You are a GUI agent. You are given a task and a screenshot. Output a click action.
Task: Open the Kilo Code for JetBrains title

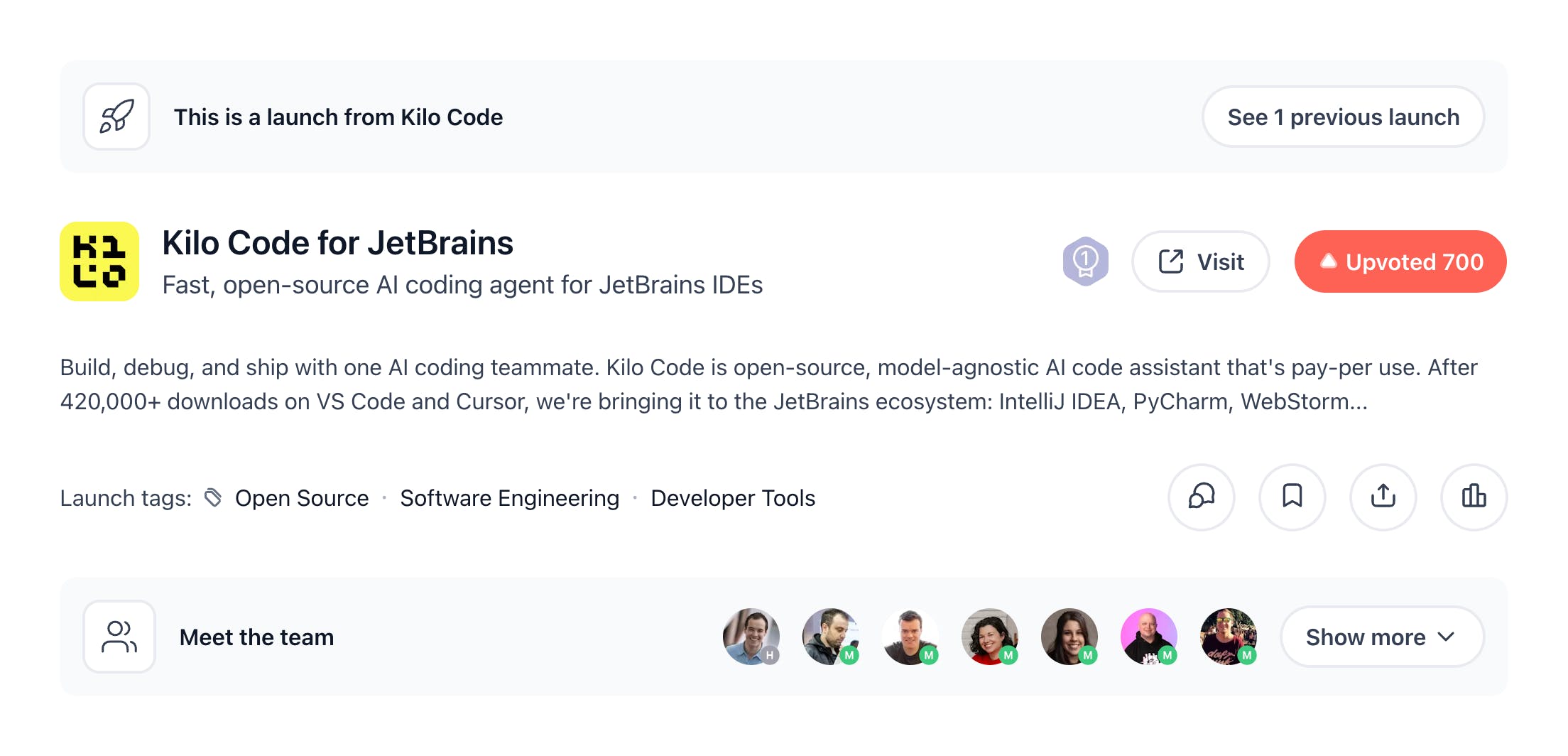coord(337,243)
